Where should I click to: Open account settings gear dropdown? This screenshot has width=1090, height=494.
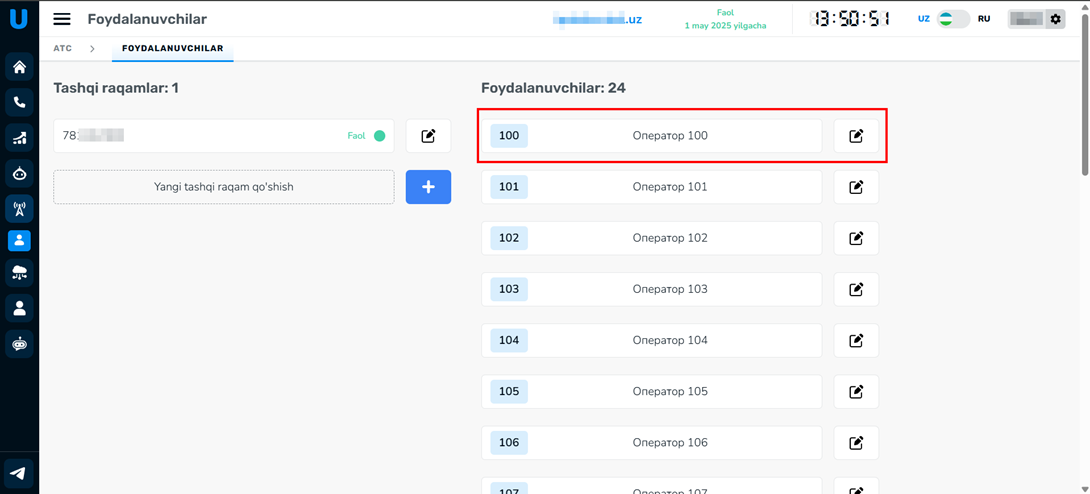1055,19
